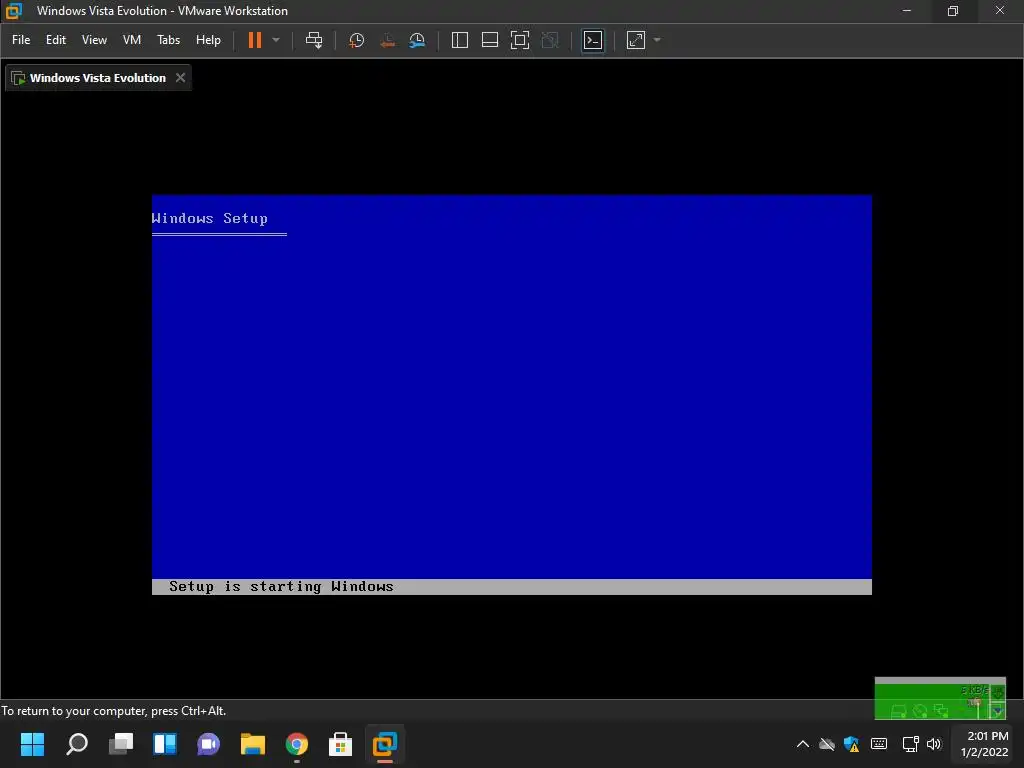This screenshot has height=768, width=1024.
Task: Close the Windows Vista Evolution tab
Action: coord(180,78)
